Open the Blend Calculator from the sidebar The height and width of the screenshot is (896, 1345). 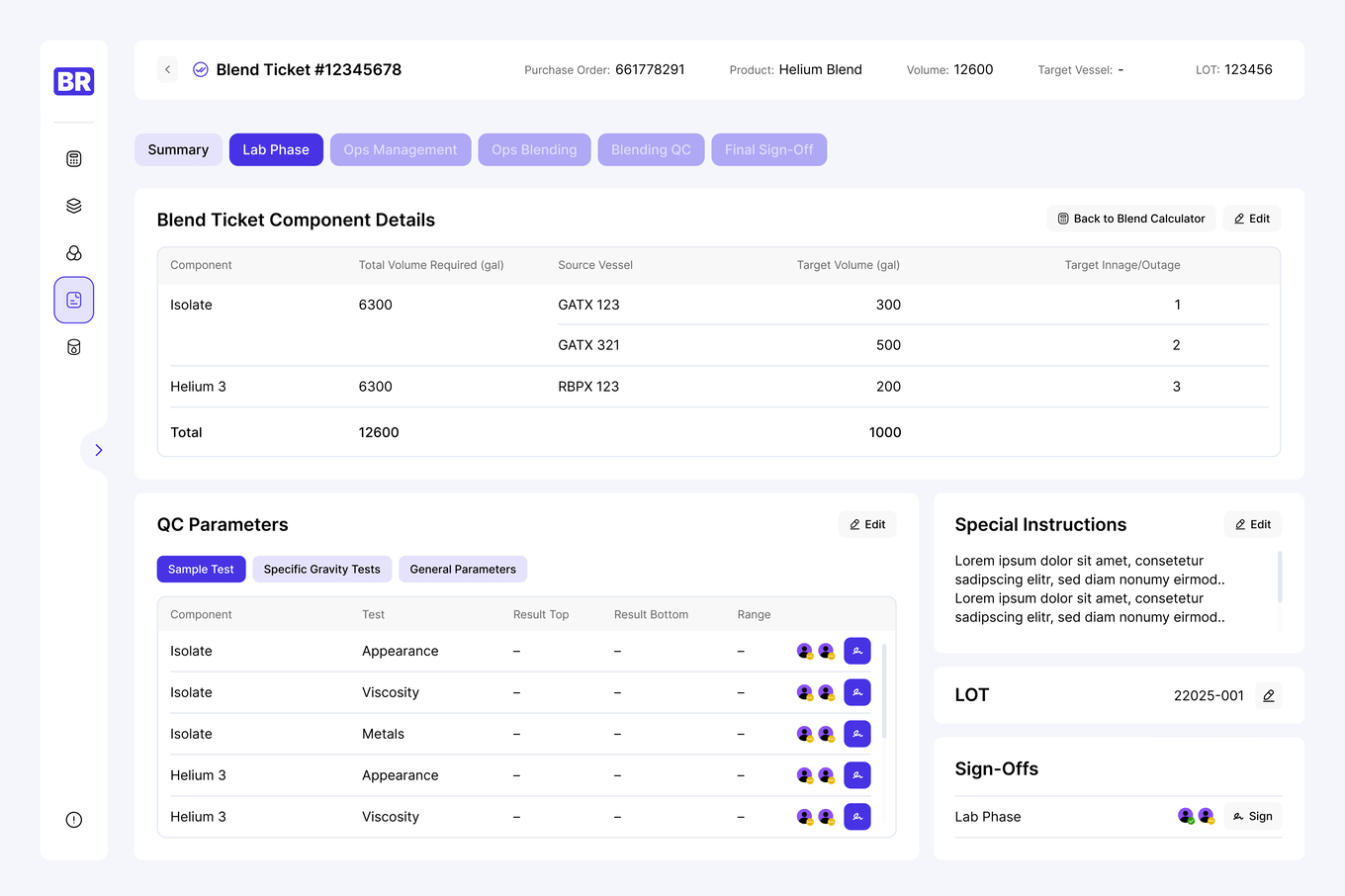click(73, 158)
